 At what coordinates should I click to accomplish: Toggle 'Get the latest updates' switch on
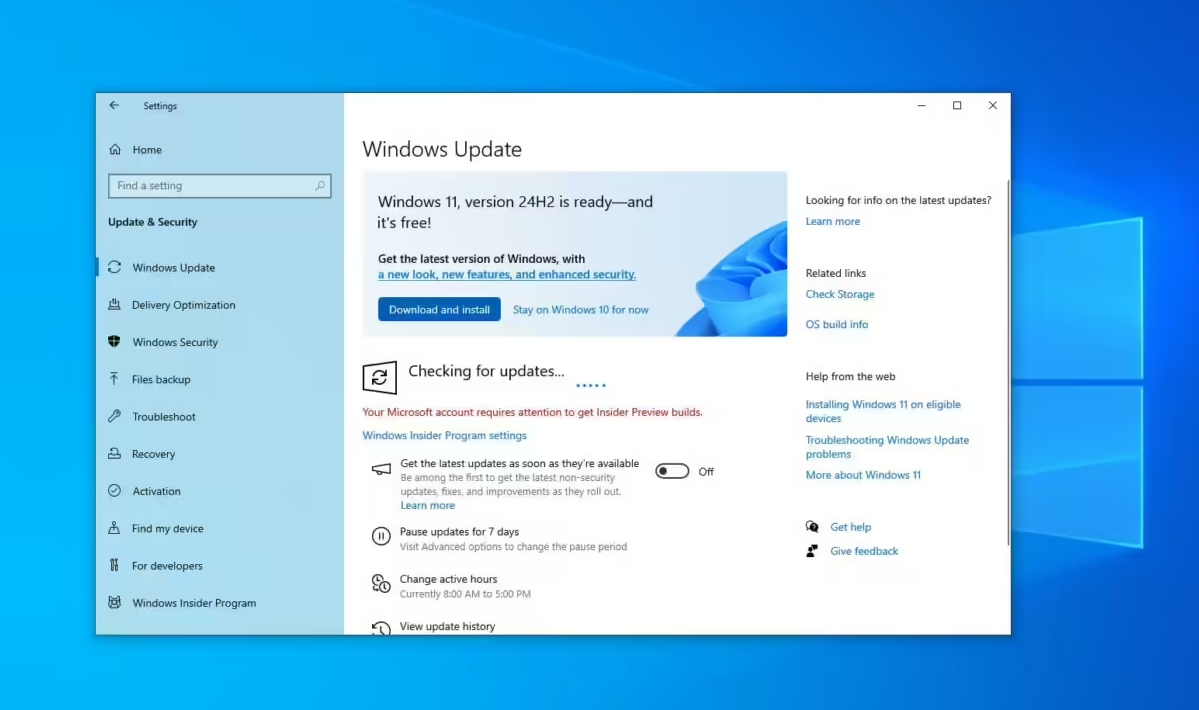672,472
